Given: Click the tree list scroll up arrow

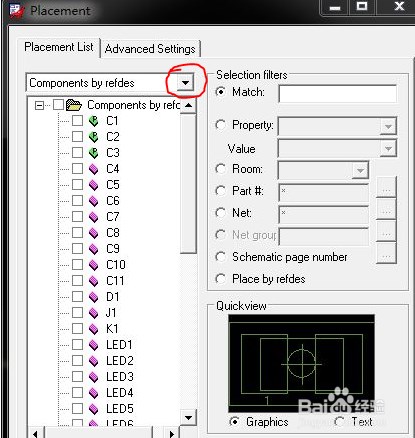Looking at the screenshot, I should click(x=188, y=105).
